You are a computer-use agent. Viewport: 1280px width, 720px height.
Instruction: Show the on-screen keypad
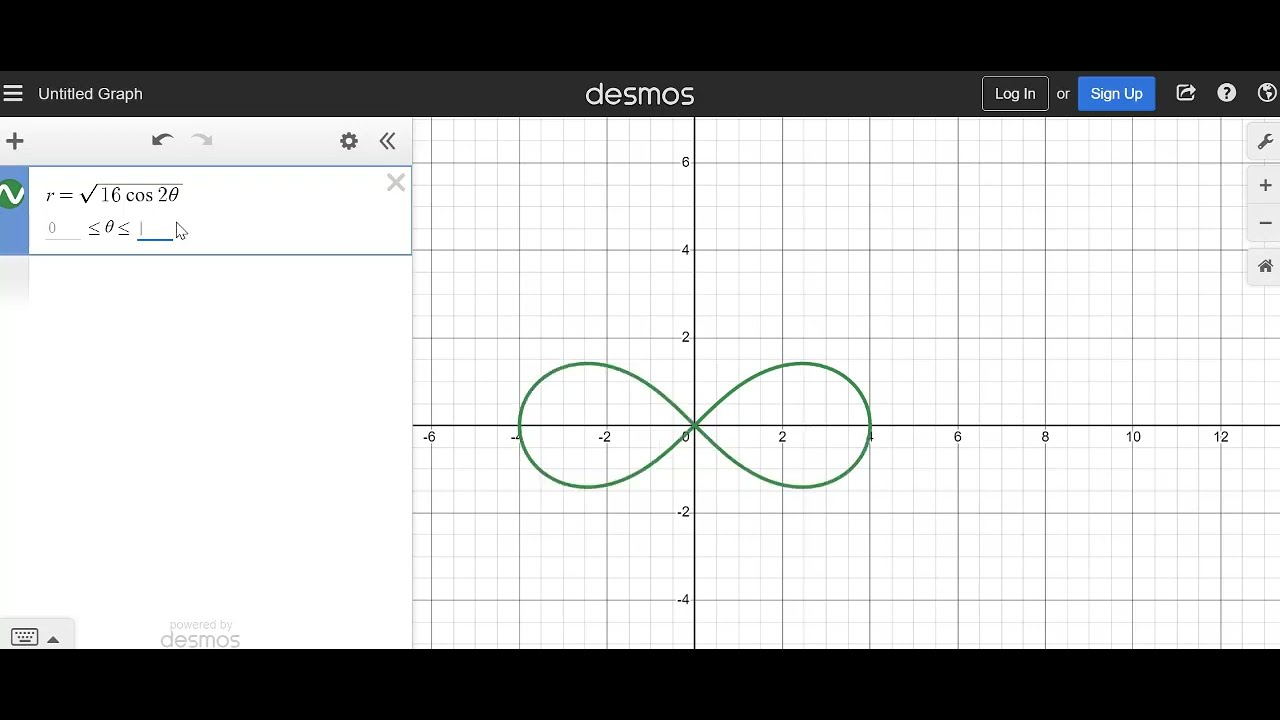click(25, 638)
